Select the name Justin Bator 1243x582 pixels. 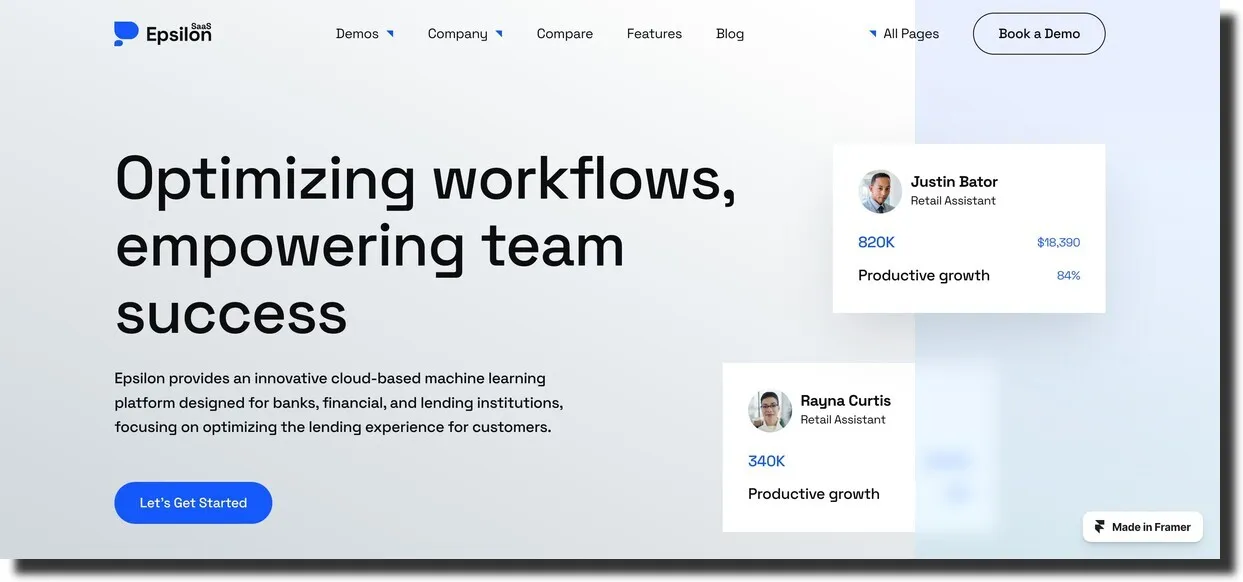pyautogui.click(x=954, y=182)
